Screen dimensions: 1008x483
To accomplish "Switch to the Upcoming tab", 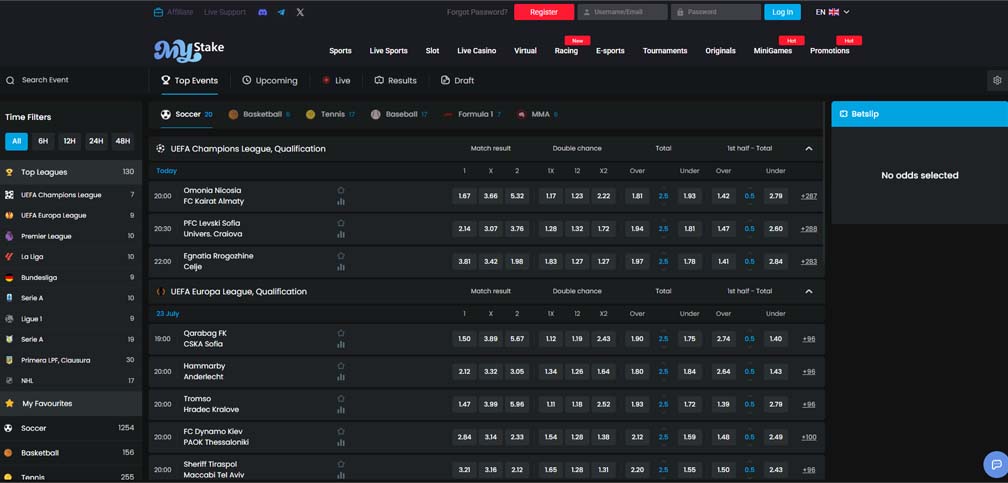I will [270, 80].
